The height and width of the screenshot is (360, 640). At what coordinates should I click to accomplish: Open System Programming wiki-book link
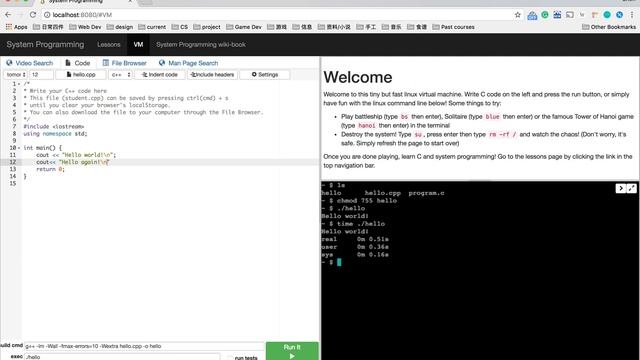coord(201,44)
